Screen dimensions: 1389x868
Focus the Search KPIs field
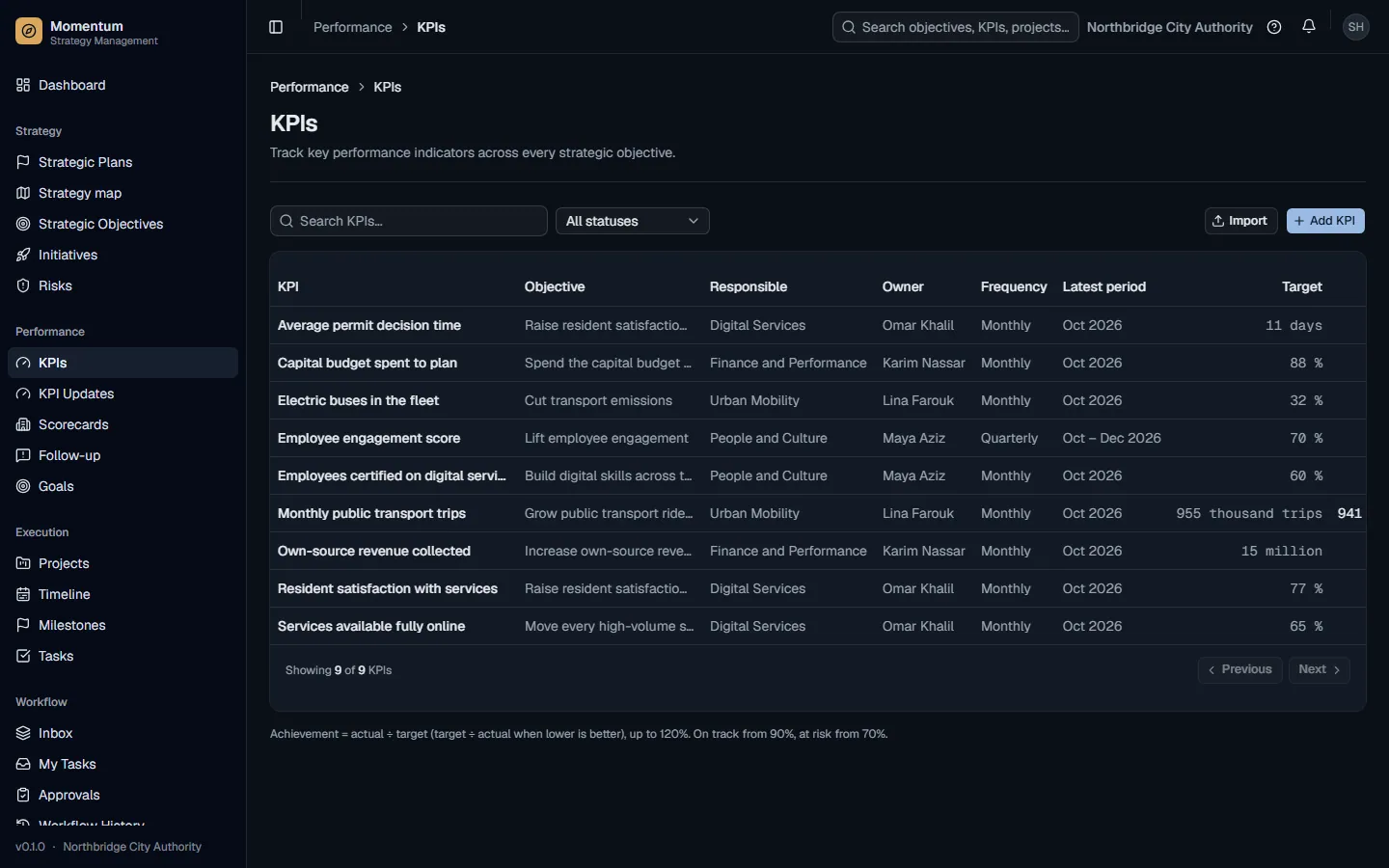[x=409, y=221]
